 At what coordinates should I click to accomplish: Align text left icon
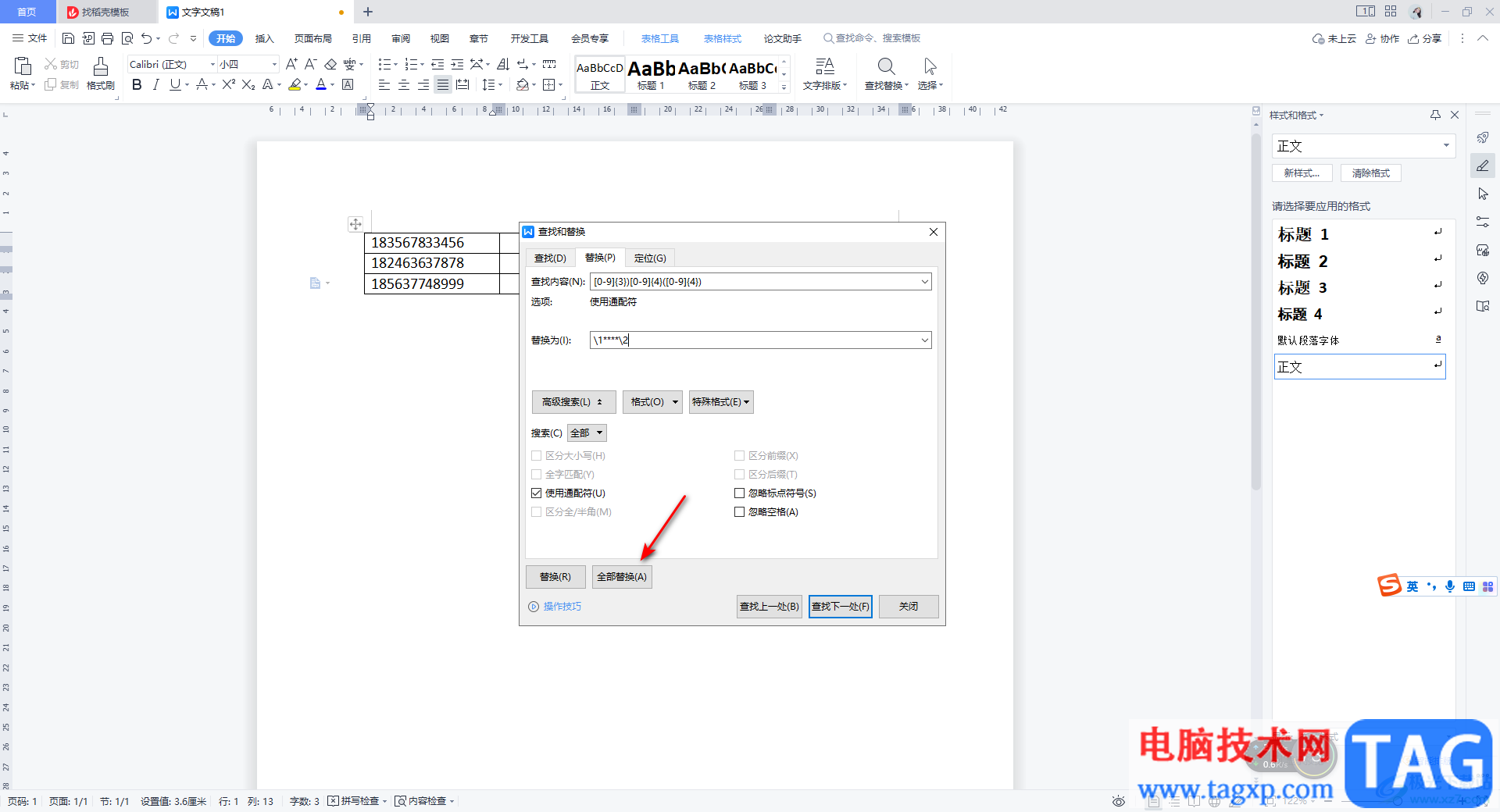pos(384,84)
